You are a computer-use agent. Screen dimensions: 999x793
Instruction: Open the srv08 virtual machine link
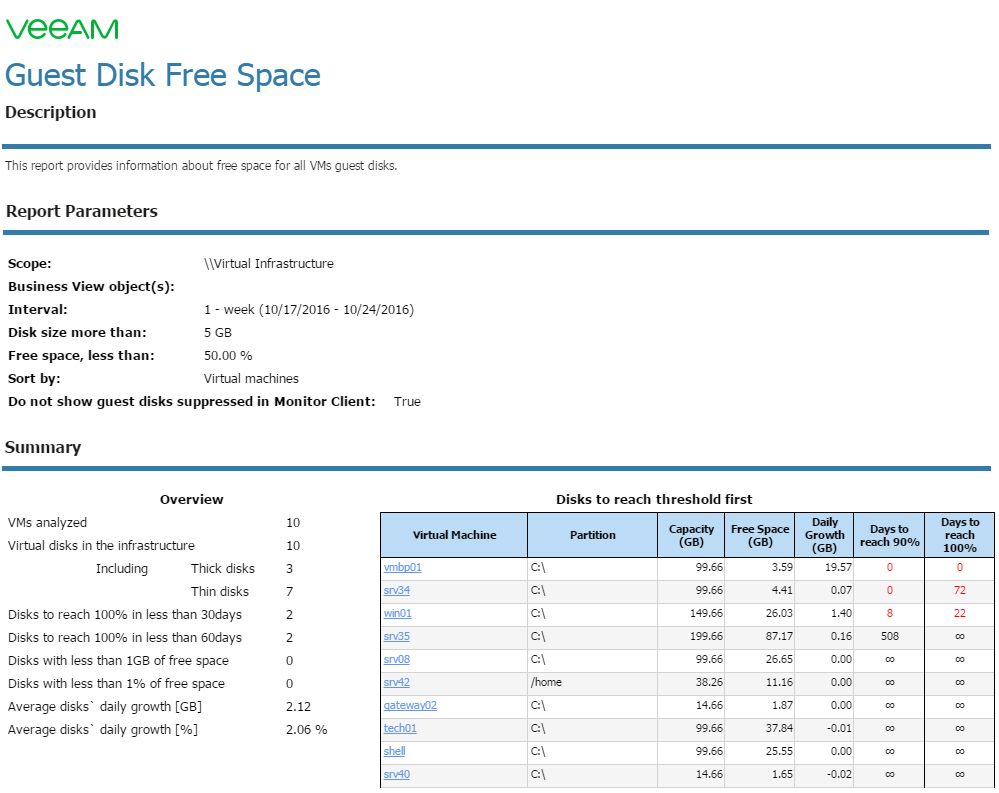[396, 659]
